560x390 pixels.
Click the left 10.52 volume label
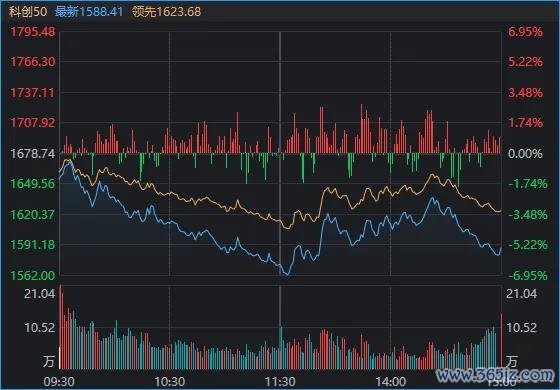coord(40,328)
